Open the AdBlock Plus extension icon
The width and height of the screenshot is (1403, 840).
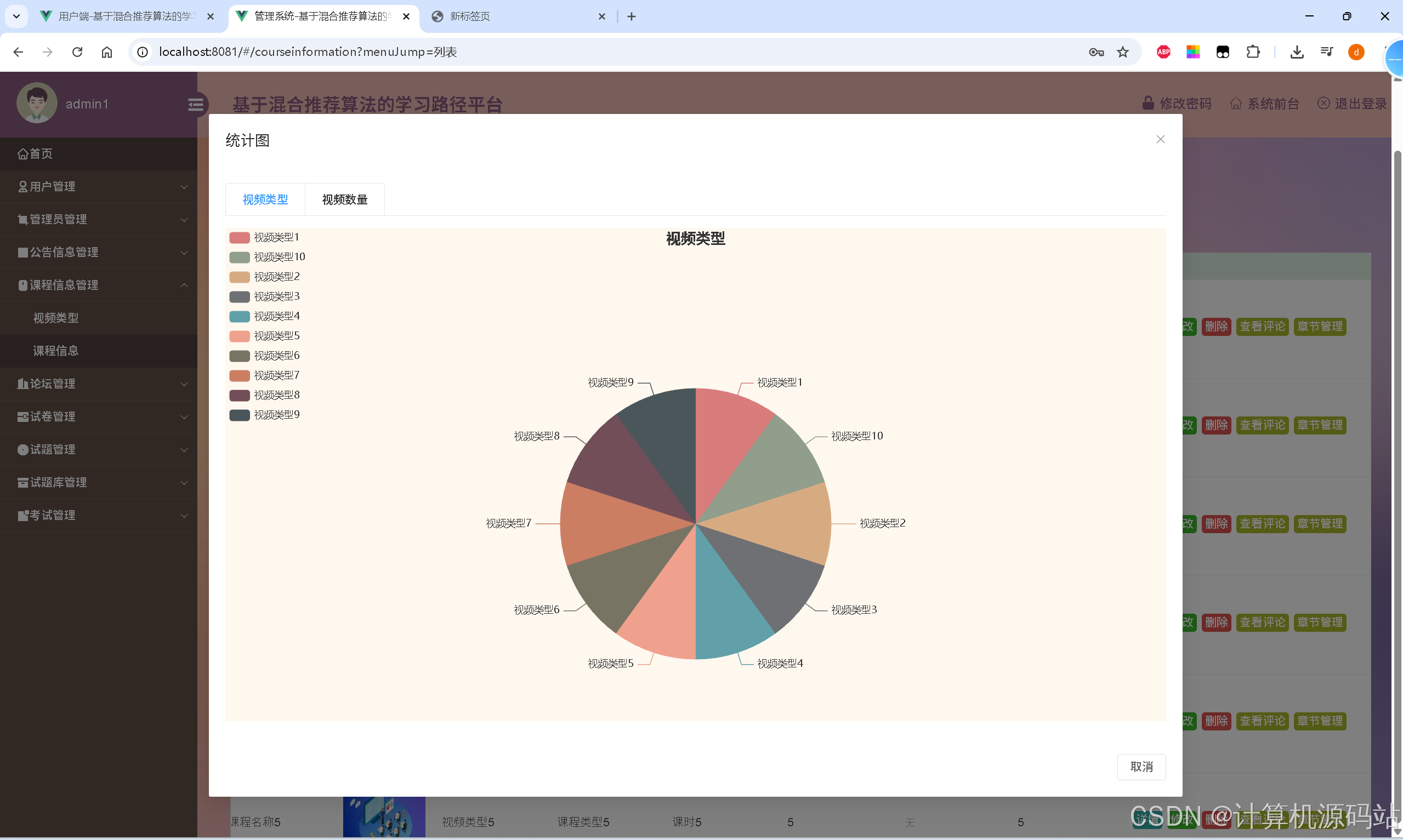point(1163,52)
